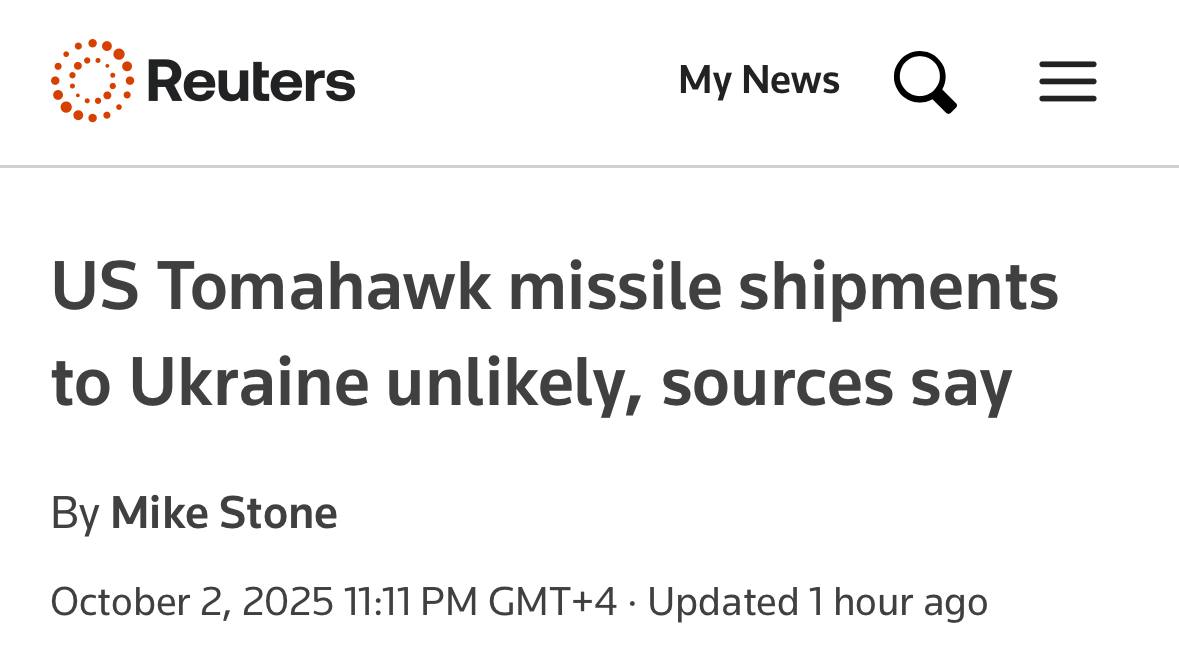Click the October 2, 2025 publish date
Image resolution: width=1179 pixels, height=668 pixels.
coord(191,602)
